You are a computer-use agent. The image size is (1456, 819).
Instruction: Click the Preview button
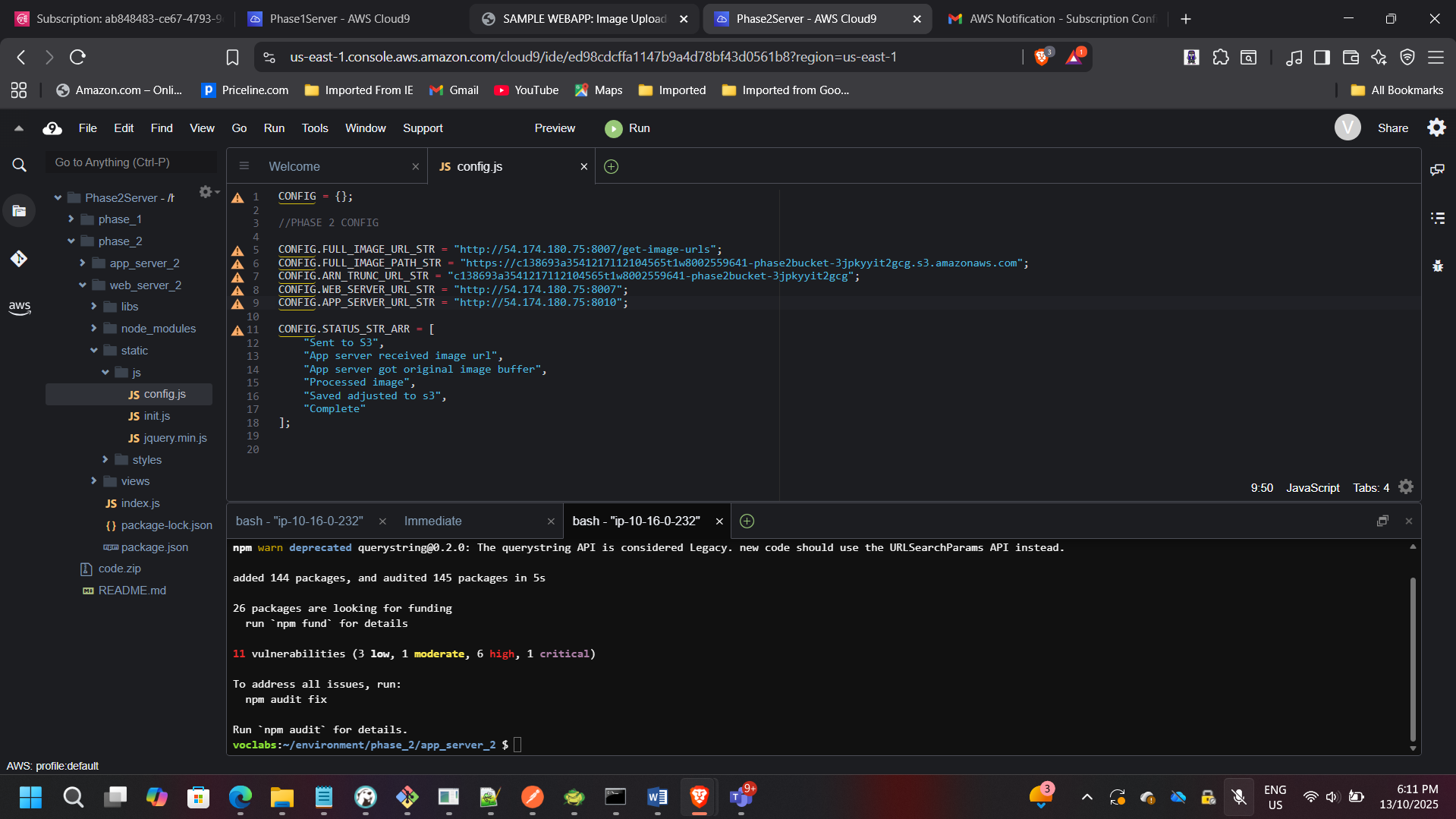[x=555, y=128]
